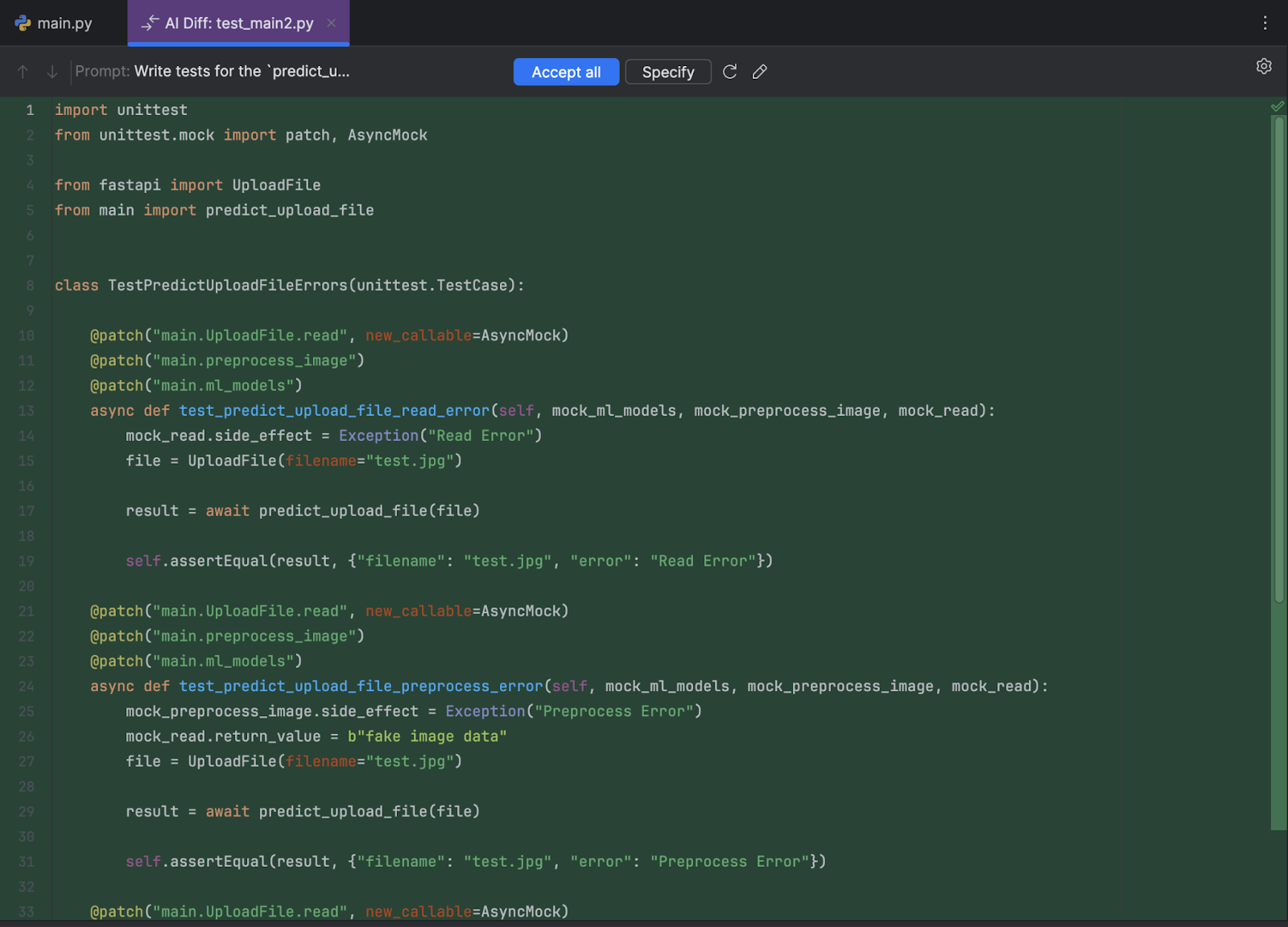Click the vertical editor scrollbar
This screenshot has width=1288, height=927.
pyautogui.click(x=1278, y=358)
